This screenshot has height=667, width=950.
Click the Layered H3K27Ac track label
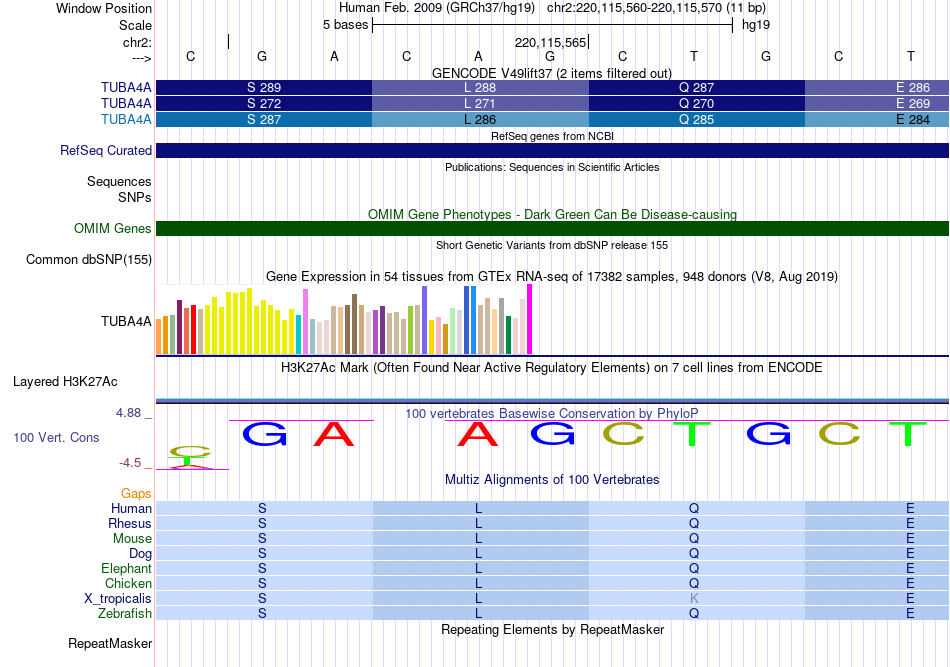click(x=65, y=382)
